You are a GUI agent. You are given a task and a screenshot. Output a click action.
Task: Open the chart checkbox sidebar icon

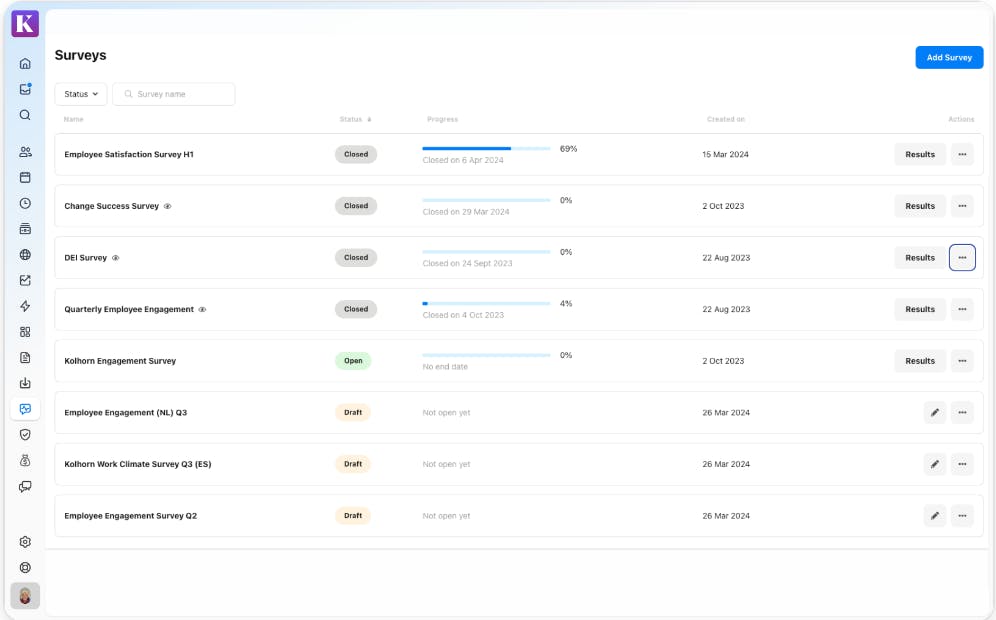tap(25, 280)
